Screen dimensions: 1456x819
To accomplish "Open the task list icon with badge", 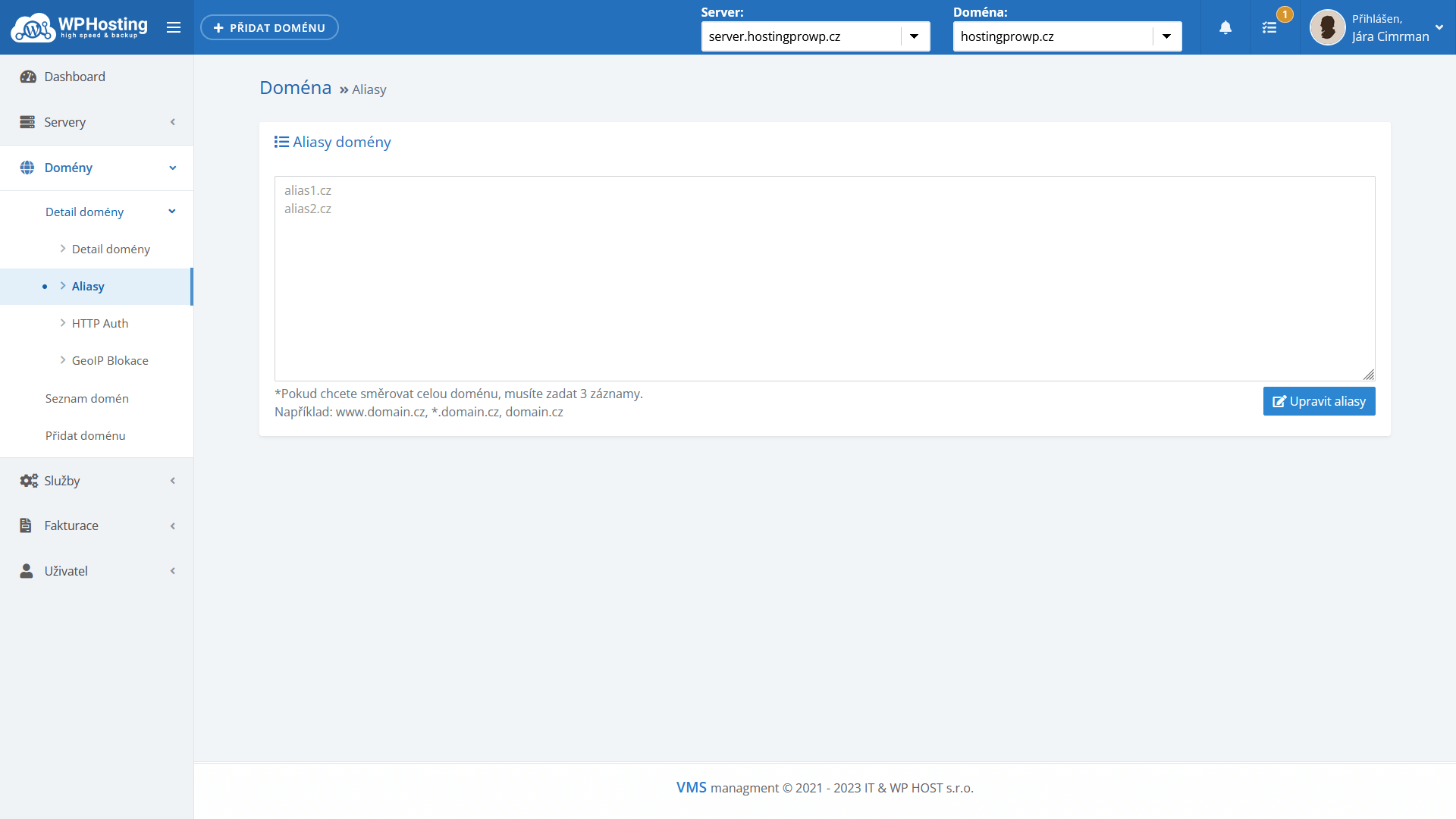I will pyautogui.click(x=1269, y=28).
